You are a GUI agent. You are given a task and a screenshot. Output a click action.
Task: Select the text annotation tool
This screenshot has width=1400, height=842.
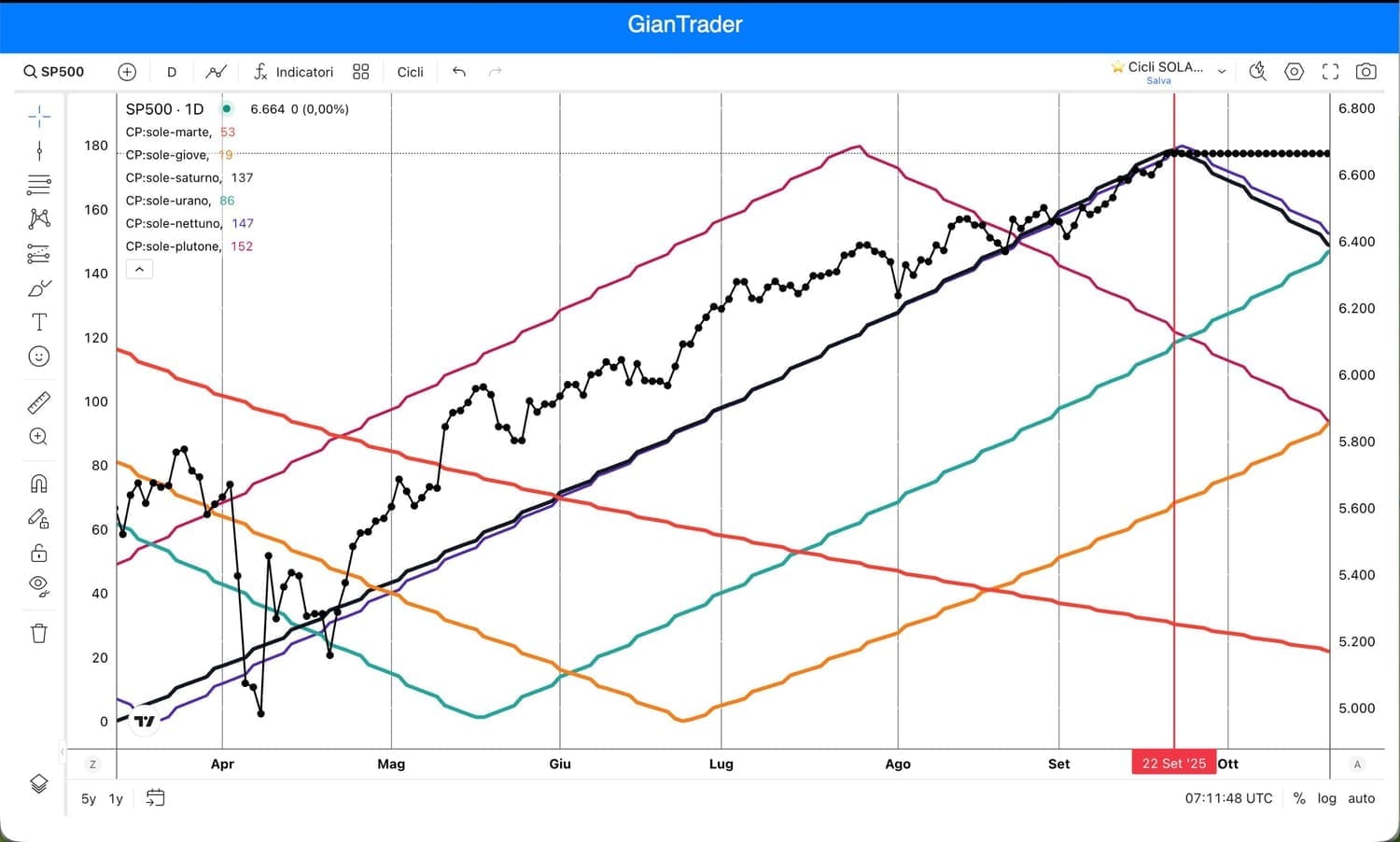coord(39,322)
